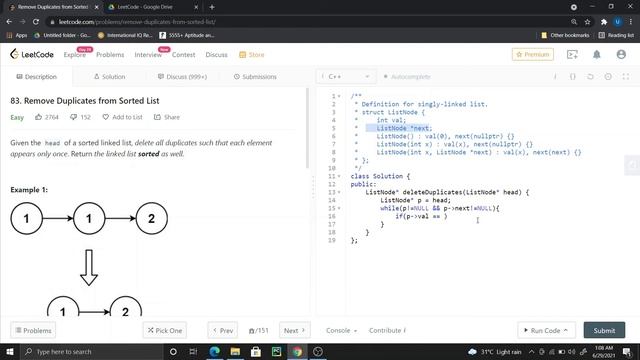Open a new browser tab
Screen dimensions: 640x360
coord(212,7)
